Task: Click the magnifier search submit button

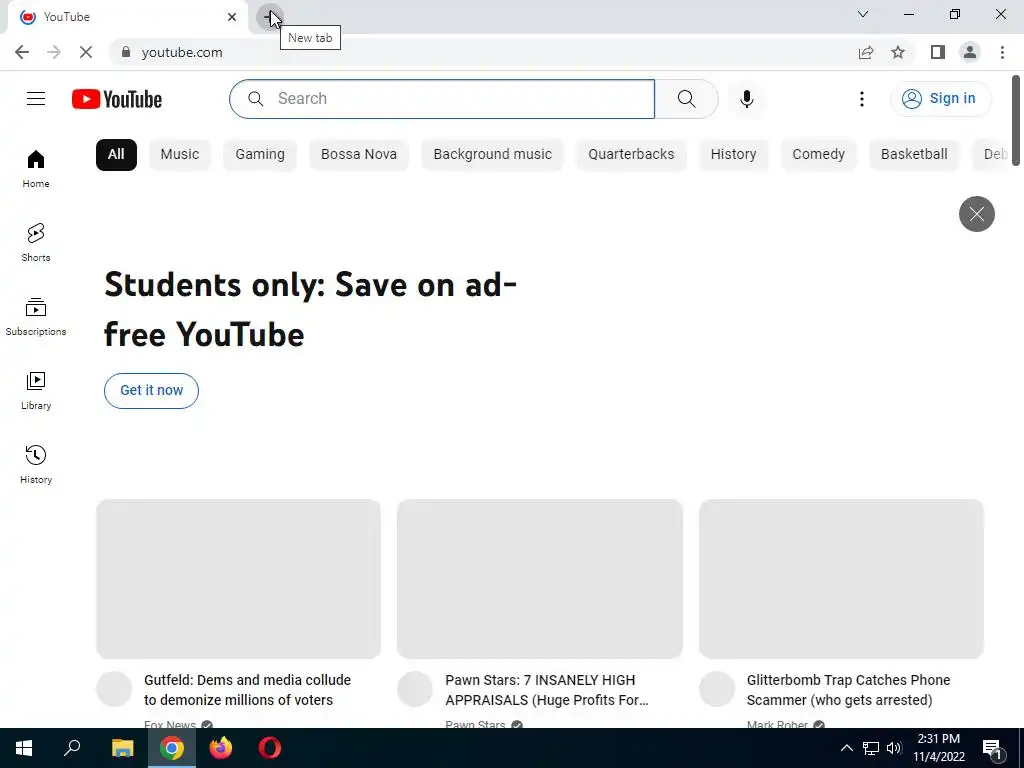Action: [686, 99]
